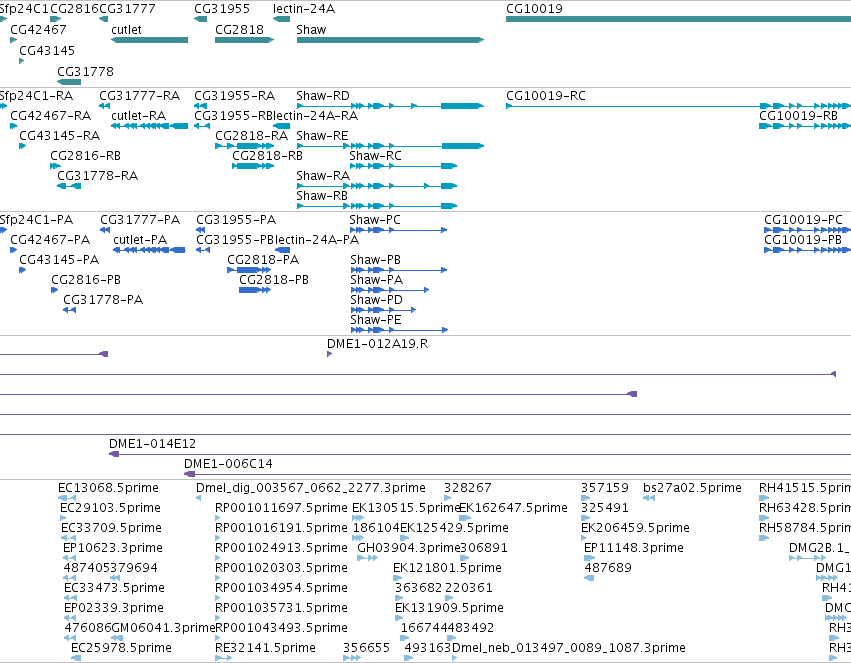Select the Shaw-RA transcript label
The width and height of the screenshot is (851, 663).
pos(323,176)
